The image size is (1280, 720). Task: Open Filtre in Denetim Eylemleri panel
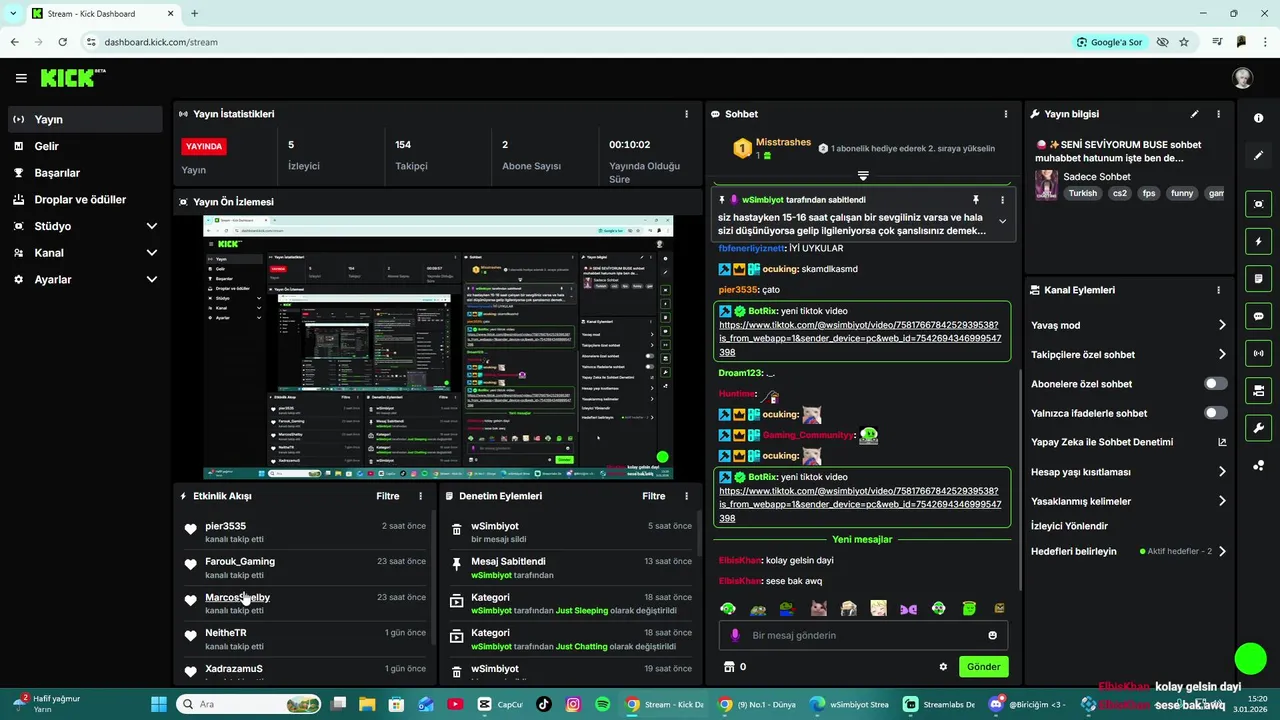654,496
